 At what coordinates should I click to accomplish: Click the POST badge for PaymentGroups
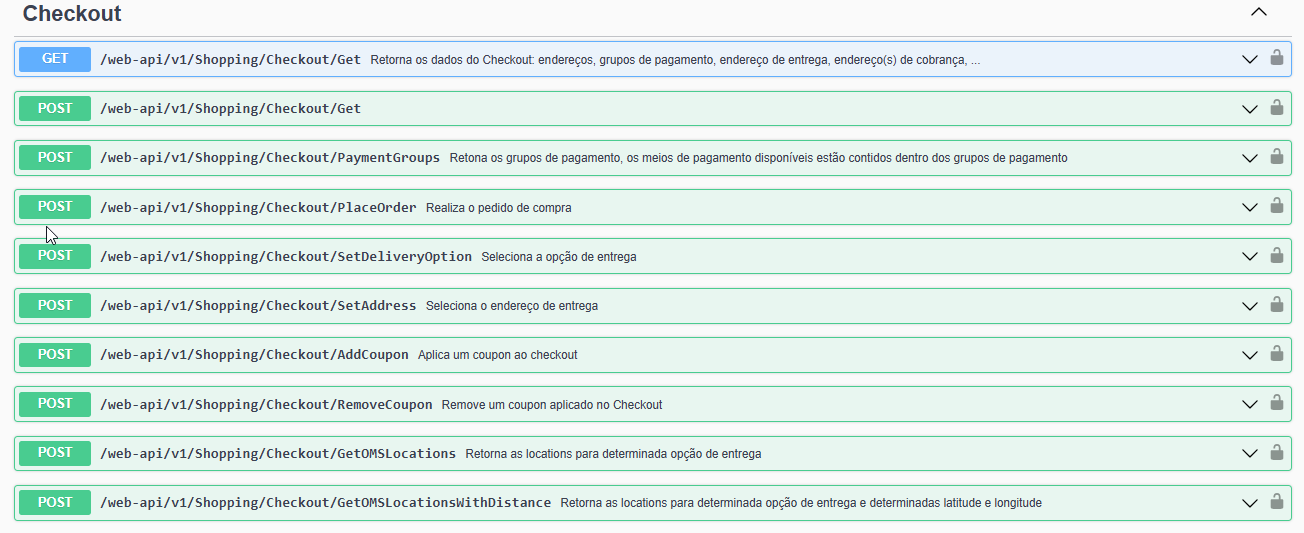55,157
